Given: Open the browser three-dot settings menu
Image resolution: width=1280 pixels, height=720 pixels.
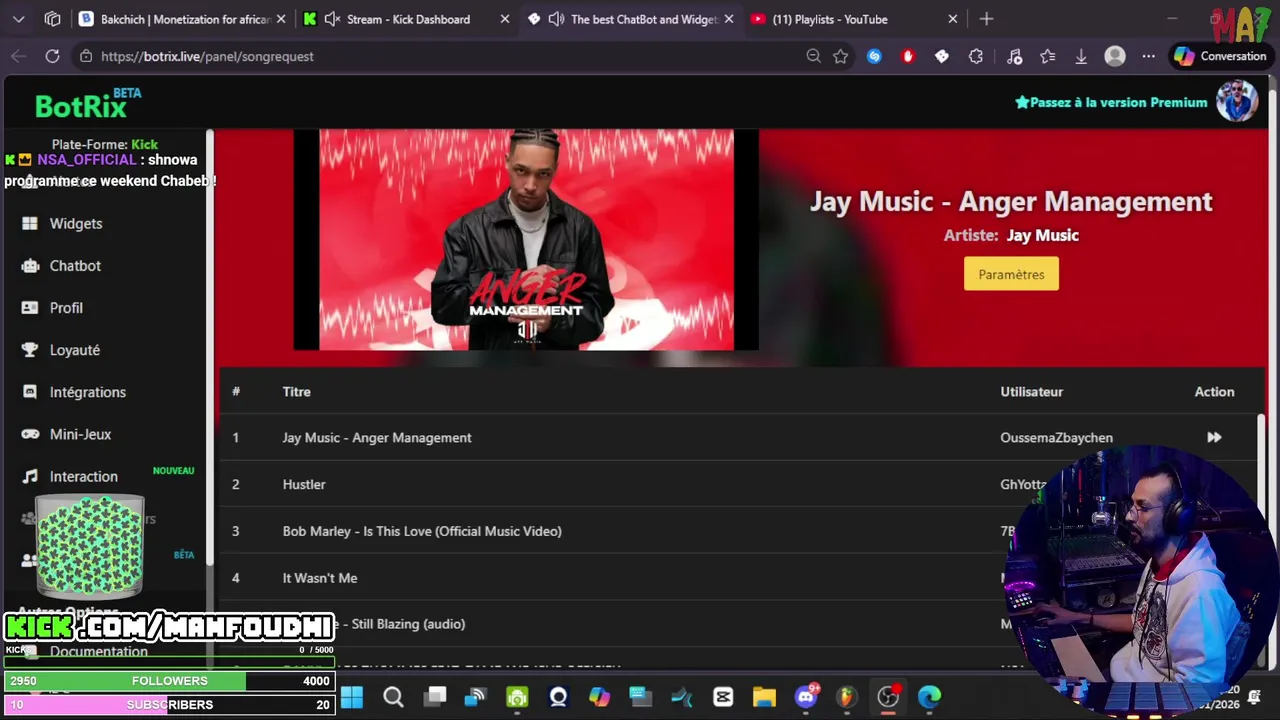Looking at the screenshot, I should tap(1149, 56).
